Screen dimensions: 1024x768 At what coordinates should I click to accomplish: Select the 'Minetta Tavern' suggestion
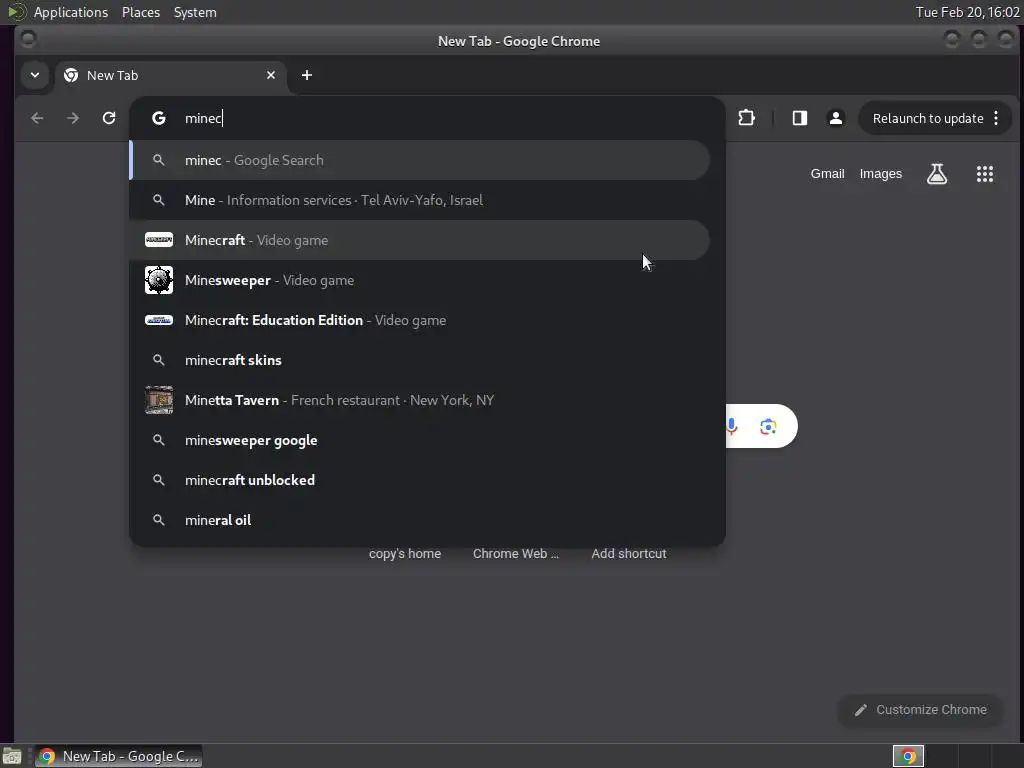click(x=420, y=400)
